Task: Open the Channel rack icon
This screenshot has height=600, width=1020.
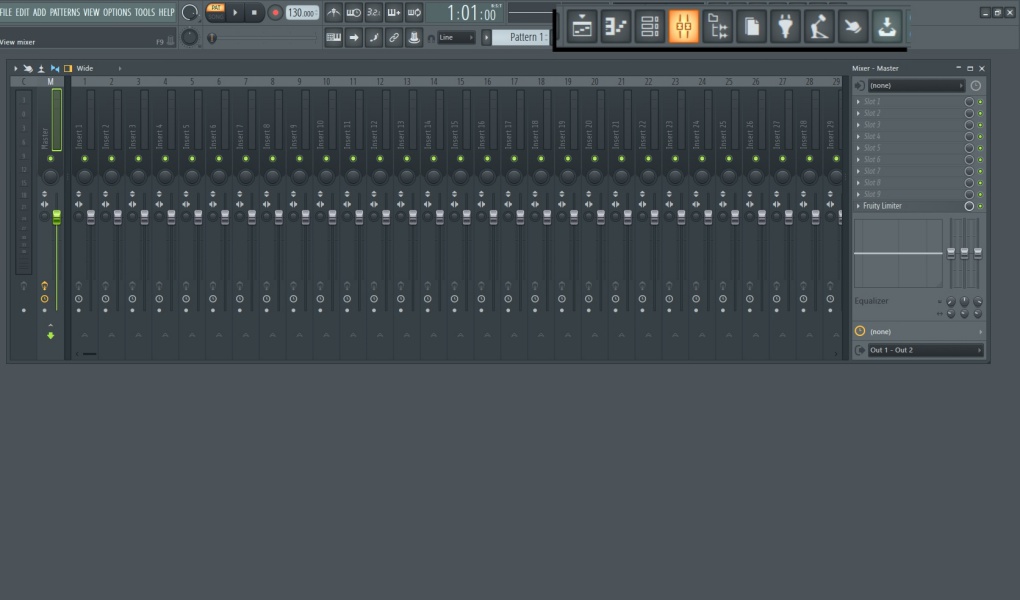Action: (x=650, y=27)
